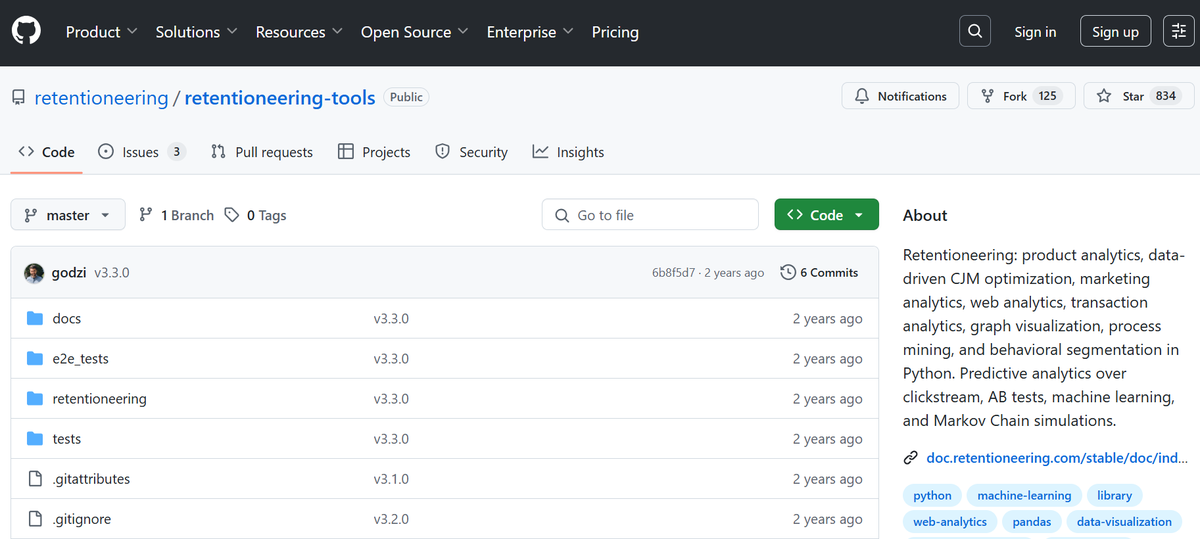The image size is (1200, 539).
Task: Expand the Open Source menu
Action: coord(415,32)
